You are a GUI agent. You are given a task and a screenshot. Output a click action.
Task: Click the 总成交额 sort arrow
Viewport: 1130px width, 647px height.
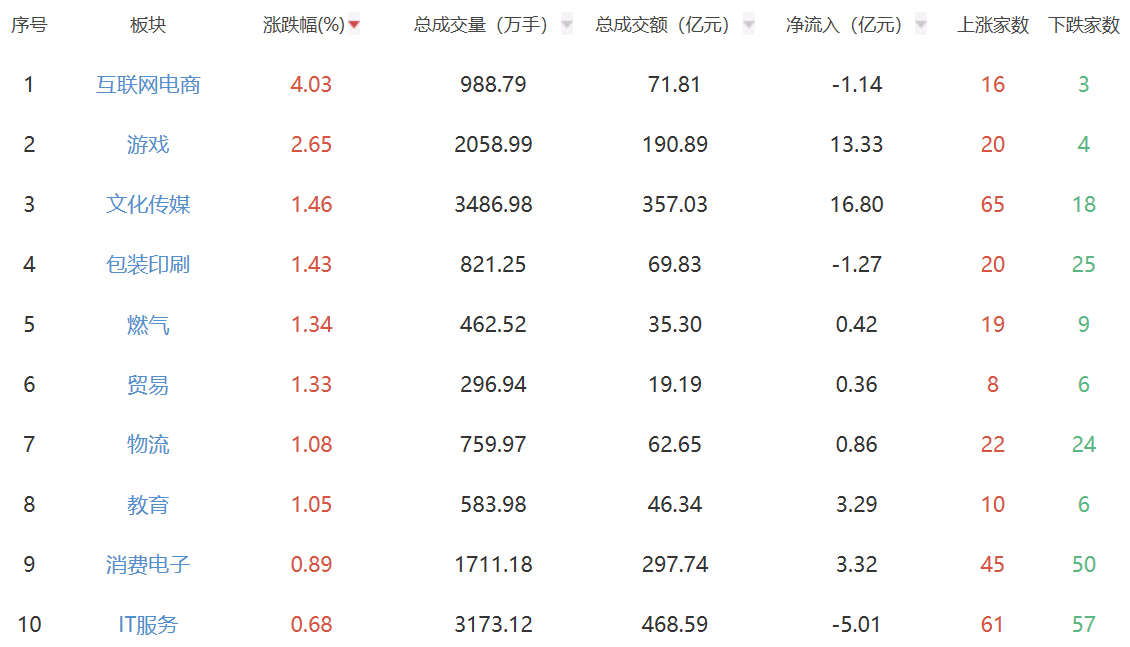749,25
